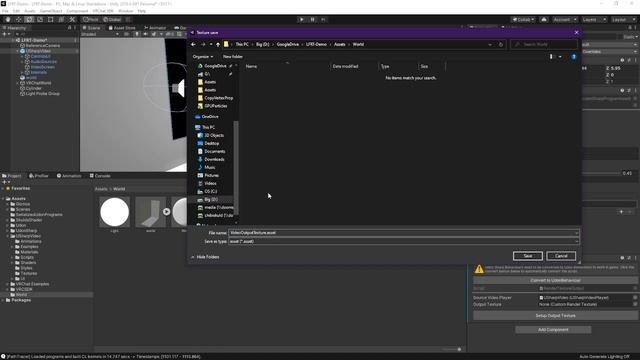Click the Step button in Unity
Viewport: 640px width, 360px height.
(323, 20)
